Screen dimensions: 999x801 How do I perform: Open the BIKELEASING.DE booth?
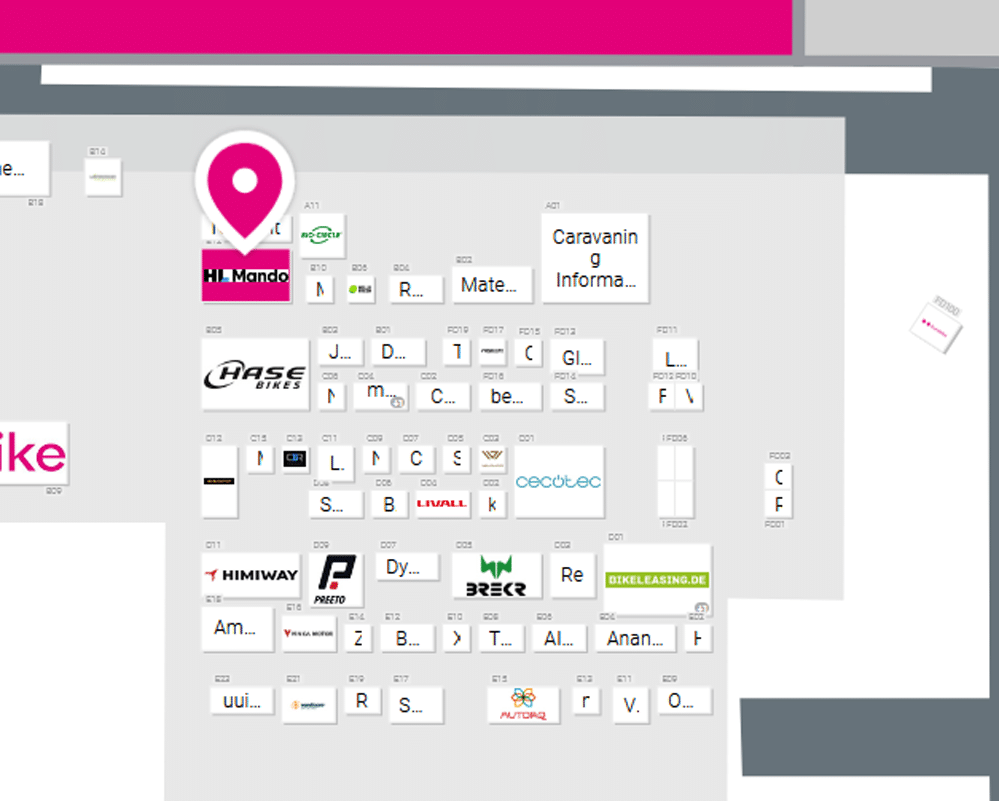coord(658,580)
